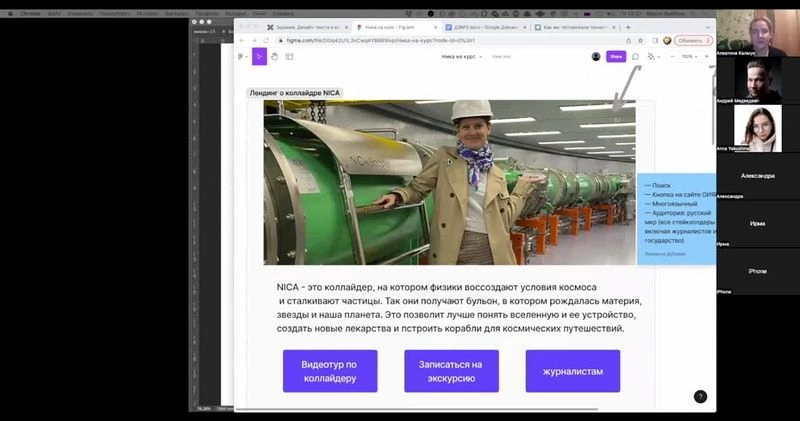Open the comments speech-bubble icon
This screenshot has width=800, height=421.
(x=635, y=57)
